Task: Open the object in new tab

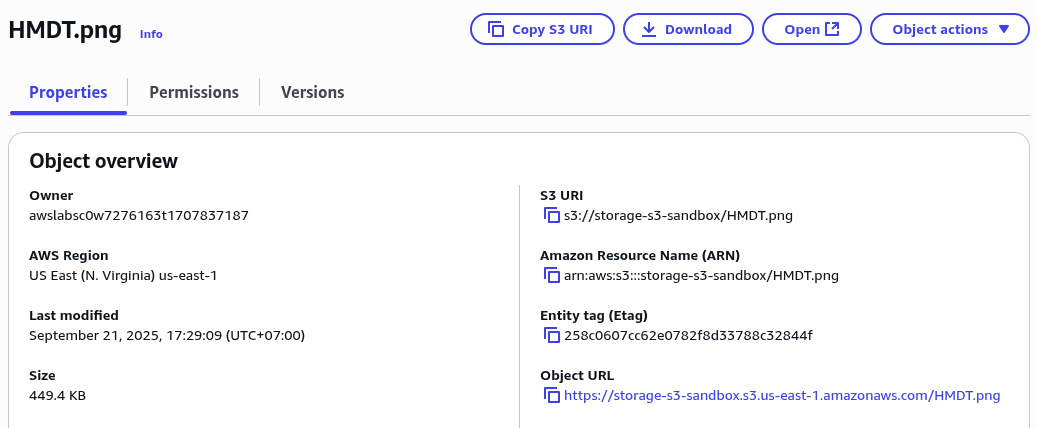Action: click(x=812, y=29)
